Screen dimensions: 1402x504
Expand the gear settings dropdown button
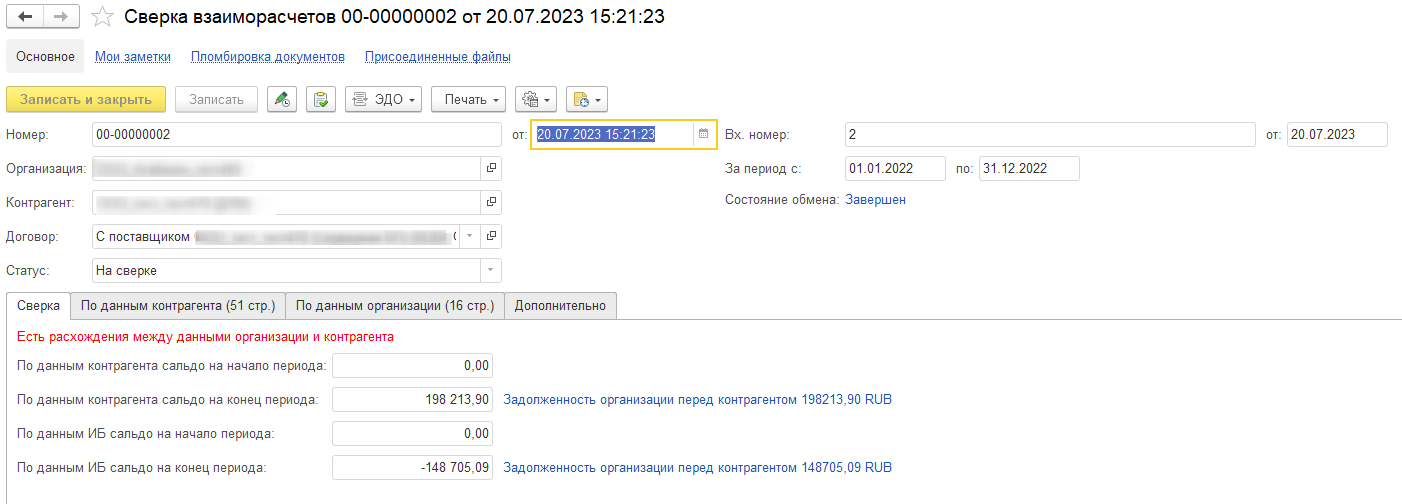click(536, 99)
